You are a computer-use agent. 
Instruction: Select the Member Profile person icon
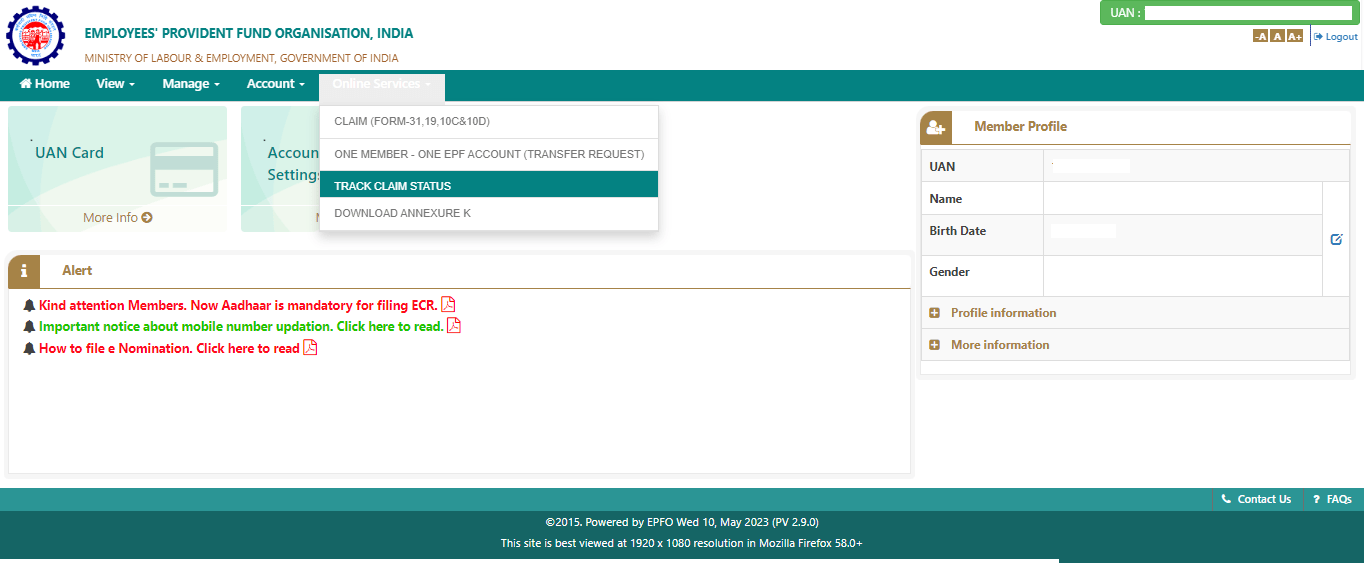point(938,126)
